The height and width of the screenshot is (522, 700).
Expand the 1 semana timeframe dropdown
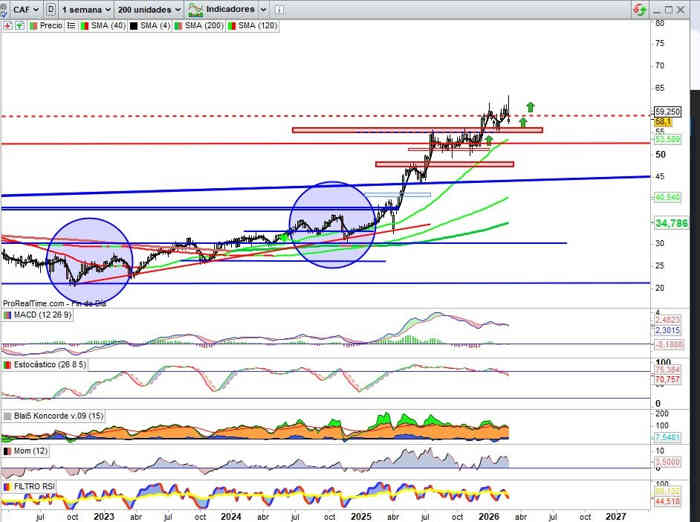(x=84, y=9)
